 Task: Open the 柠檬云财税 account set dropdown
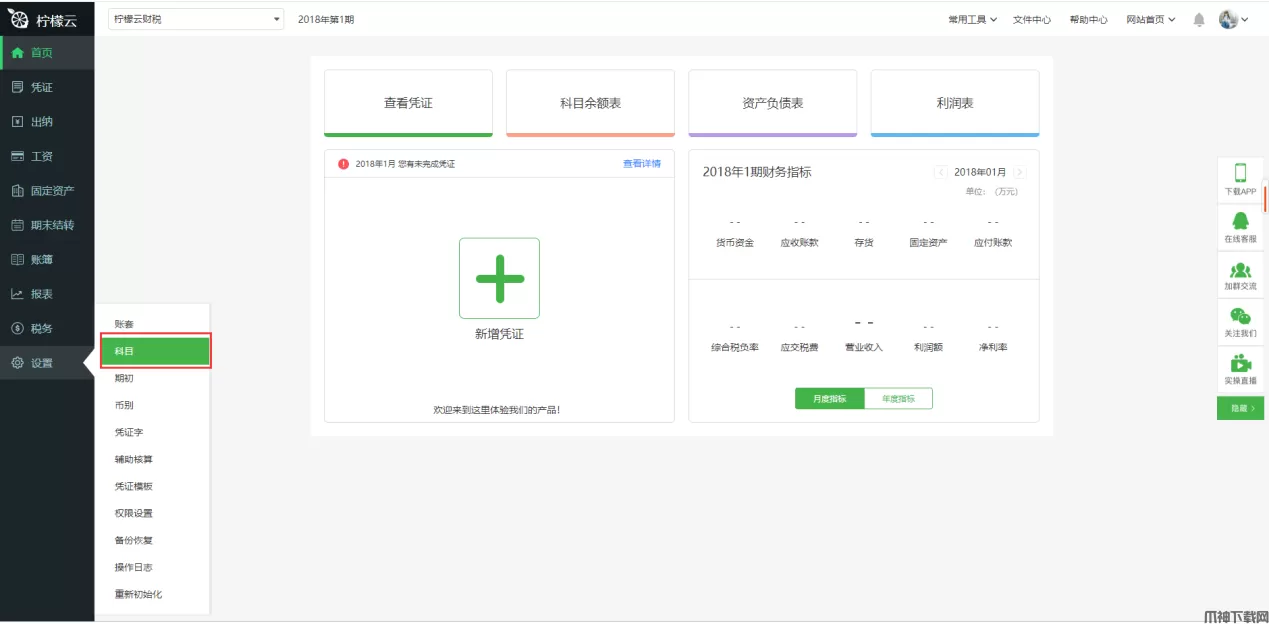195,19
